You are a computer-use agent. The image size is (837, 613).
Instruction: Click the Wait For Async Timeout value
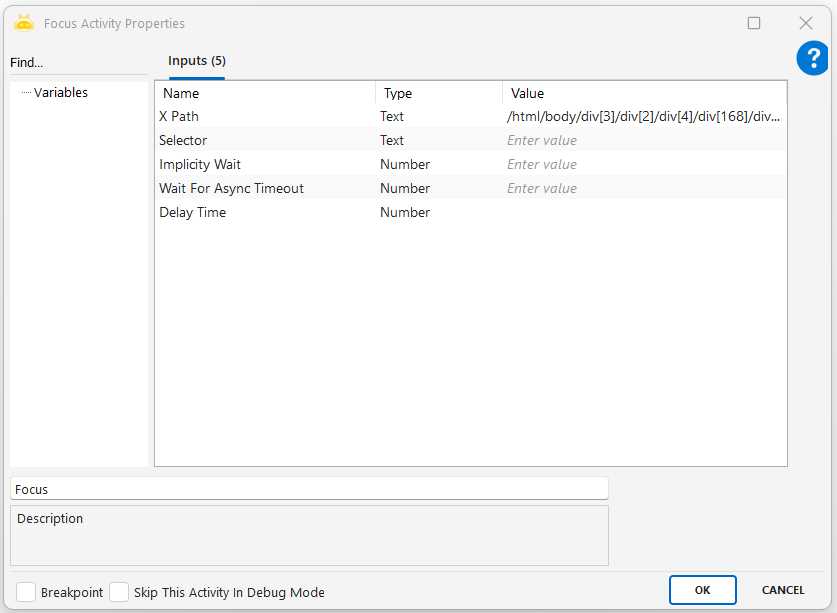[x=643, y=189]
